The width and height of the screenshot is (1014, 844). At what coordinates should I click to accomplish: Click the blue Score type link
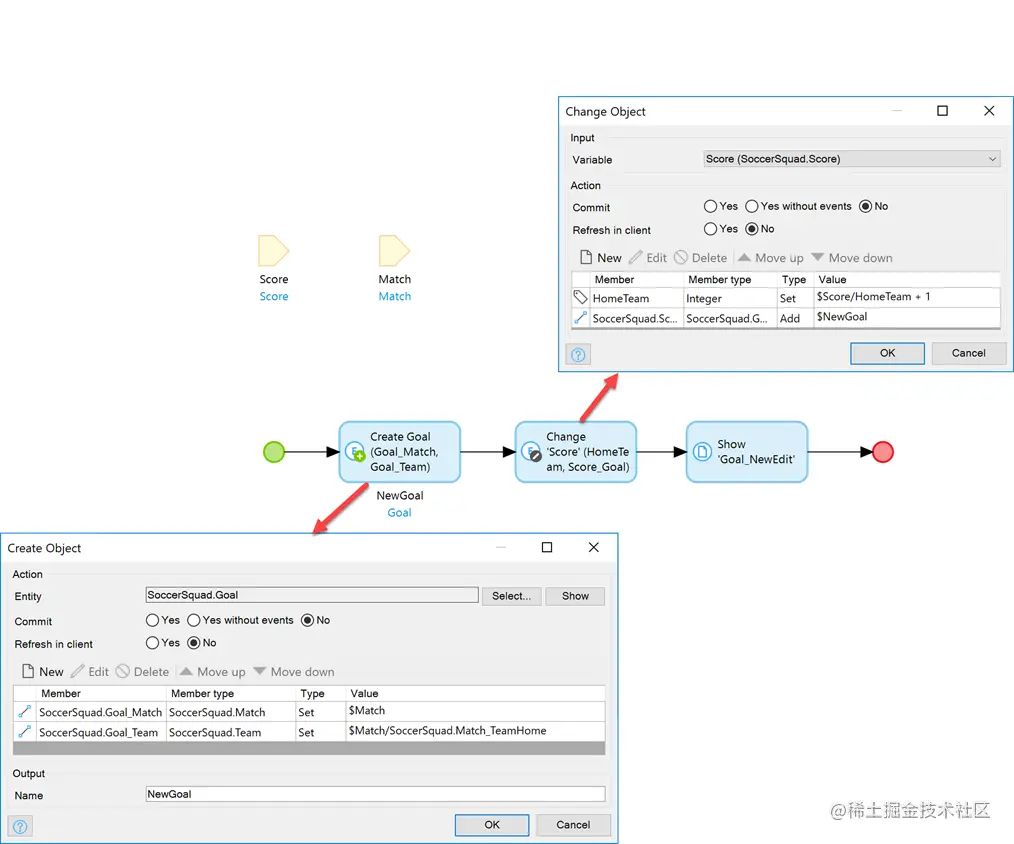274,296
